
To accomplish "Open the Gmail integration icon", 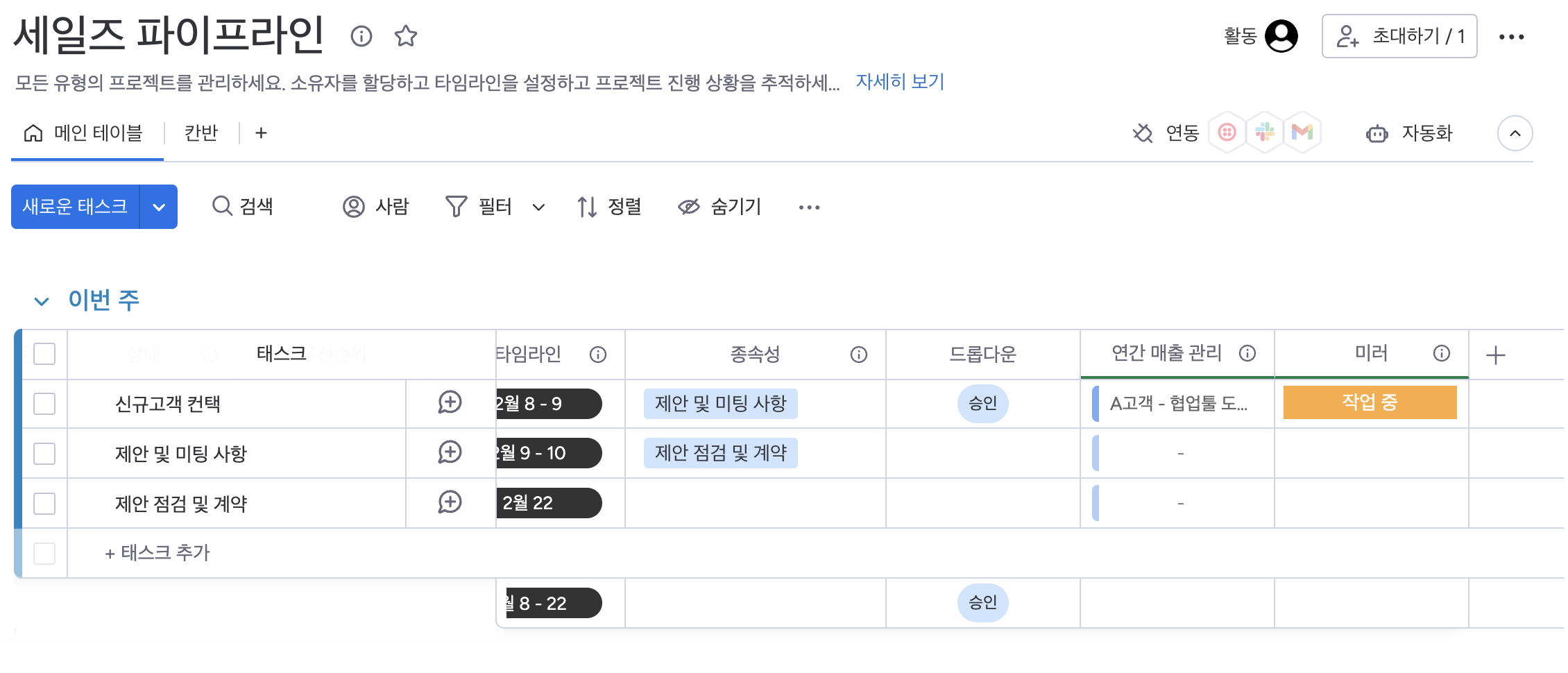I will [1302, 132].
